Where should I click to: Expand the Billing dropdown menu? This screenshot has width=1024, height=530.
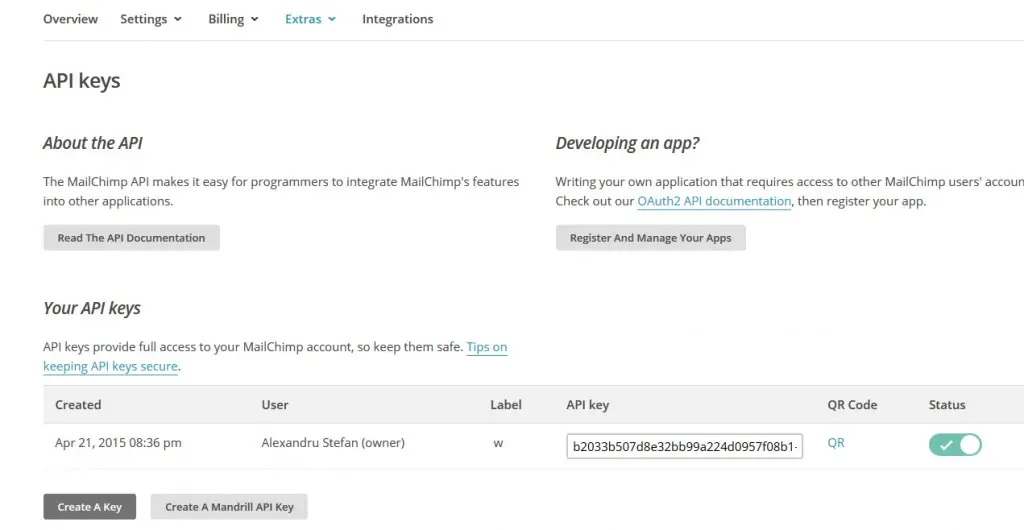[233, 19]
